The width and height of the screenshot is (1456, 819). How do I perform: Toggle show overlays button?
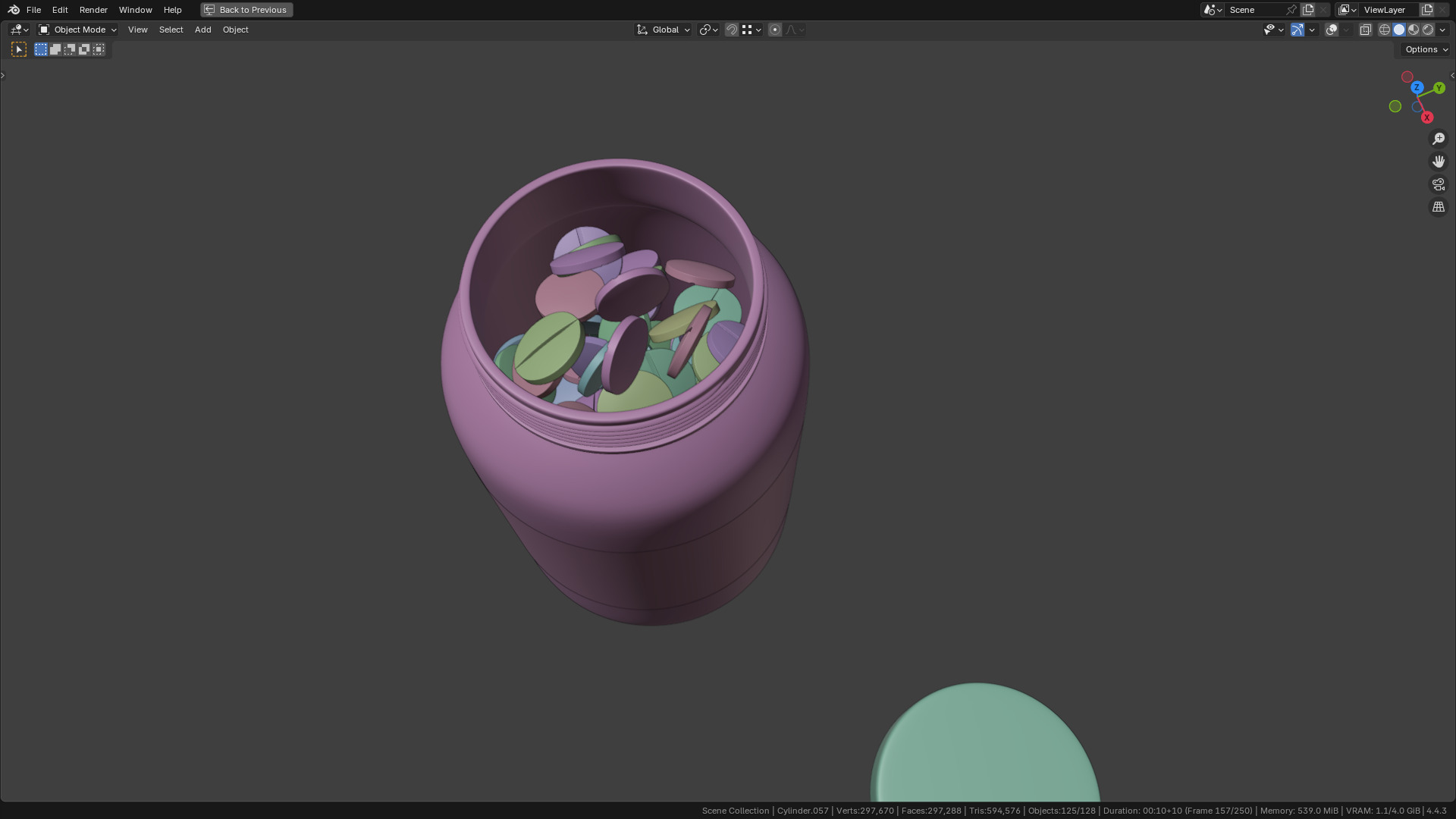(1332, 30)
